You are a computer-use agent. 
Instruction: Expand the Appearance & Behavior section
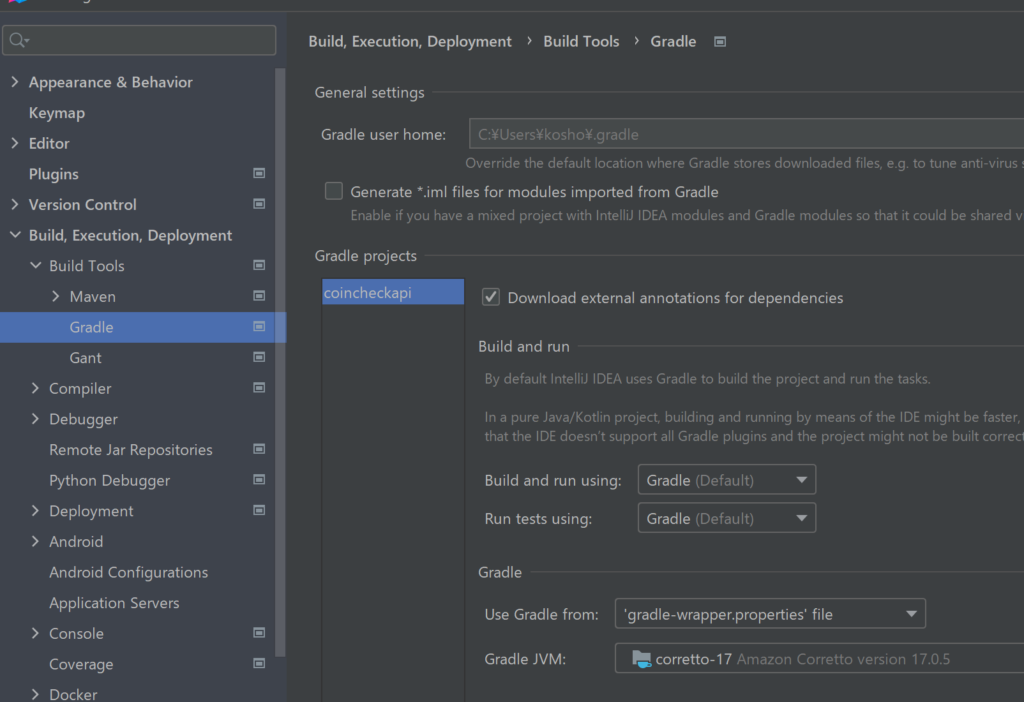[14, 82]
